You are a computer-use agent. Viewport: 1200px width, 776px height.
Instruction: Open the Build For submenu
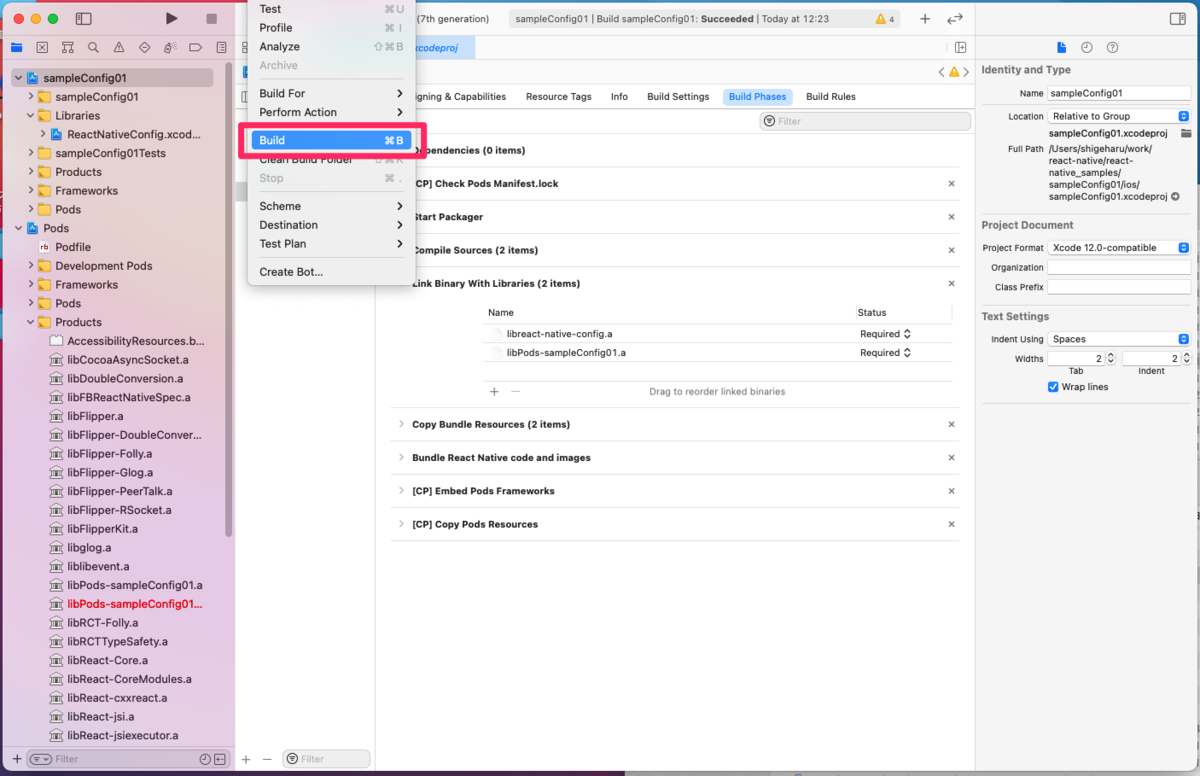click(x=331, y=94)
